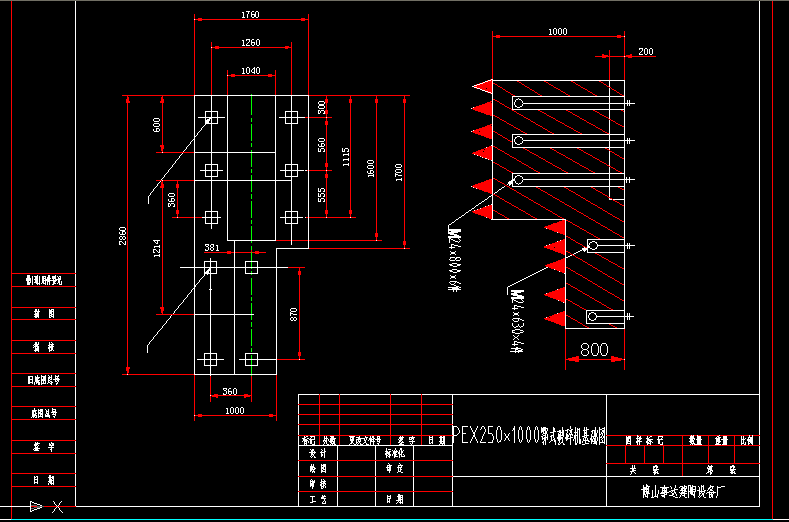
Task: Select the 1115 dimension text
Action: tap(346, 156)
